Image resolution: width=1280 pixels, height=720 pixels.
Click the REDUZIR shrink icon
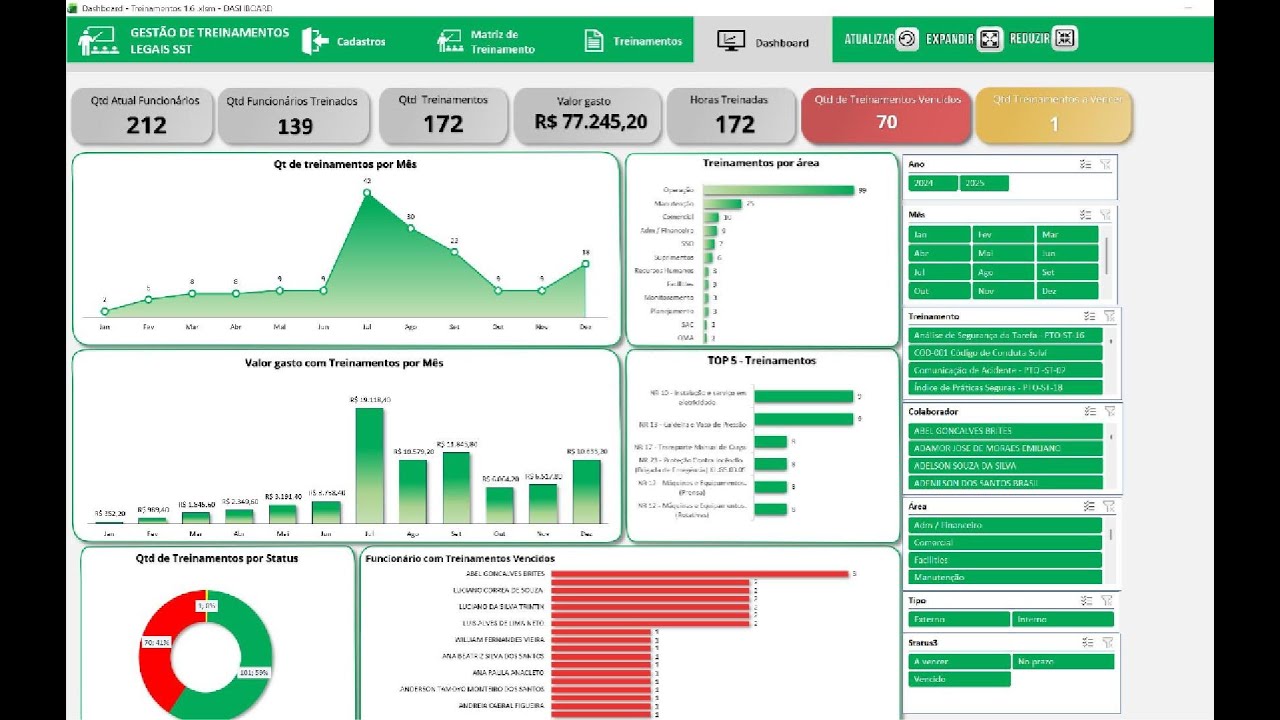point(1065,39)
